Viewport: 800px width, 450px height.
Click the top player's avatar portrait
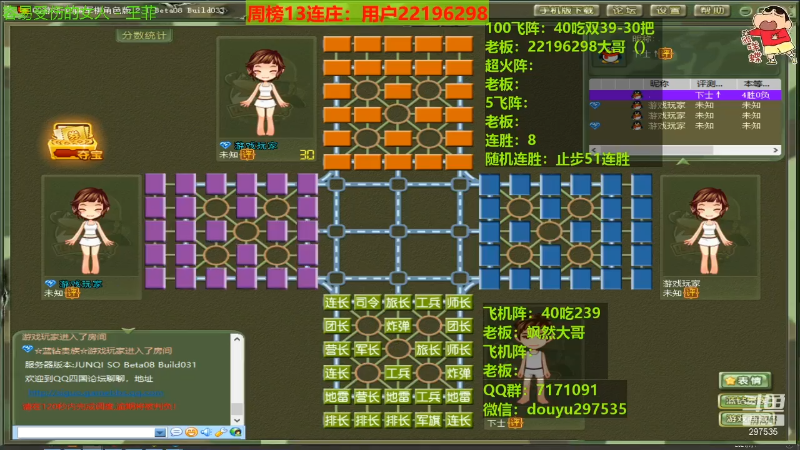(266, 88)
